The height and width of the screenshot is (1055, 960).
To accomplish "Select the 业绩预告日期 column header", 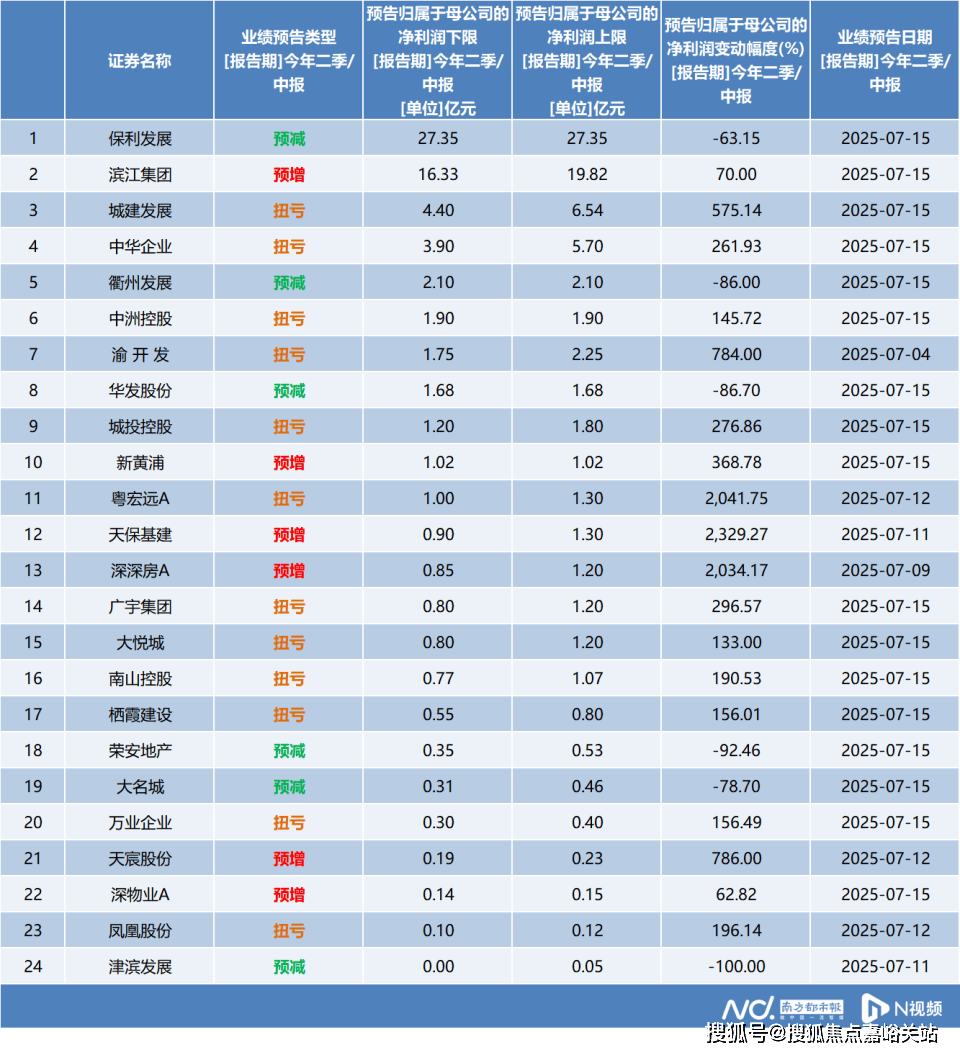I will pos(884,60).
